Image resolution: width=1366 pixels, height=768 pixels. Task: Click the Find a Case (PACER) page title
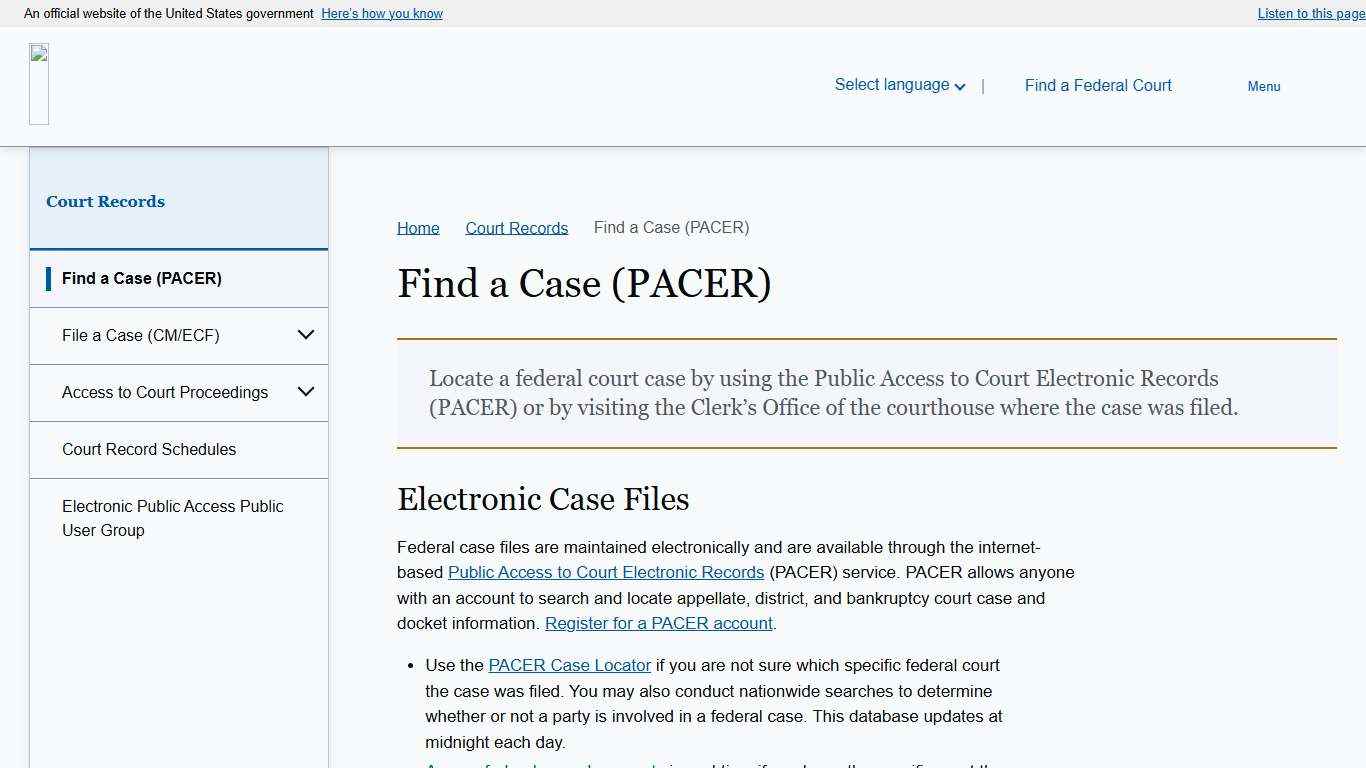584,284
